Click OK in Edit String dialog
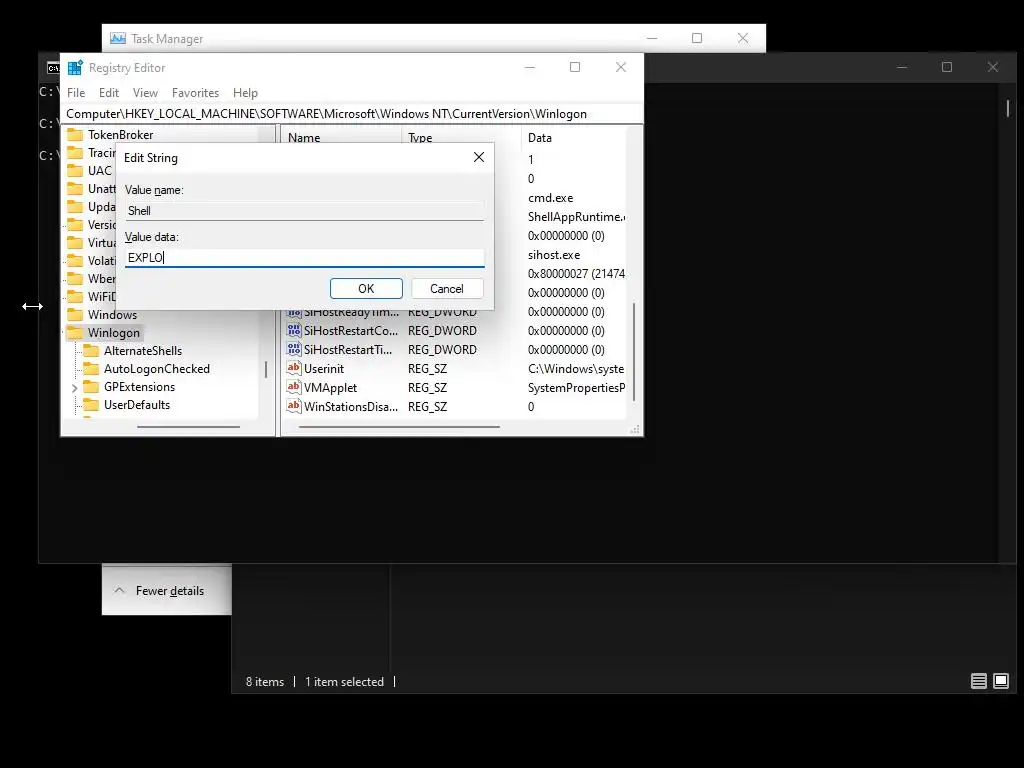Screen dimensions: 1024x768 click(366, 289)
